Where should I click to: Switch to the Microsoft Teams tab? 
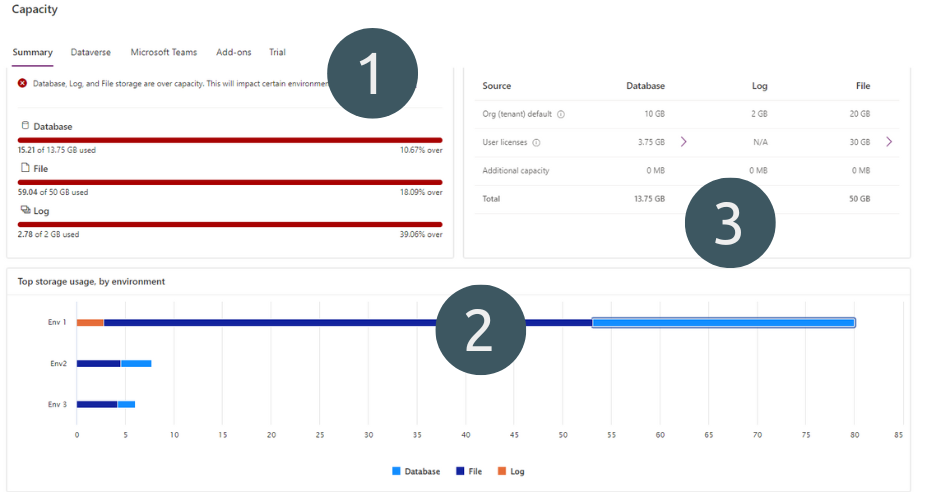[x=164, y=52]
